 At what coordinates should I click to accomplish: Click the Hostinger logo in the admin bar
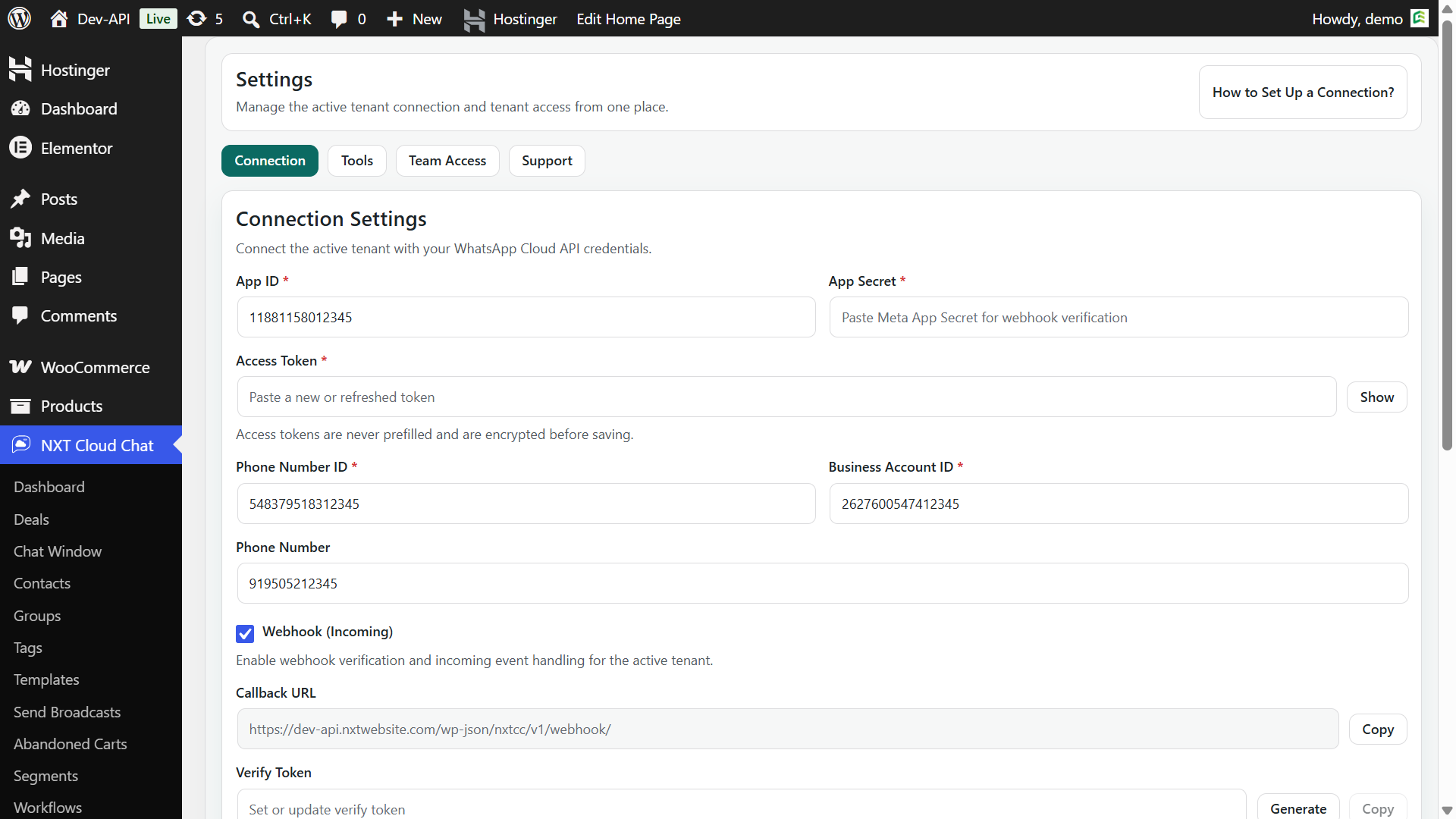point(474,19)
